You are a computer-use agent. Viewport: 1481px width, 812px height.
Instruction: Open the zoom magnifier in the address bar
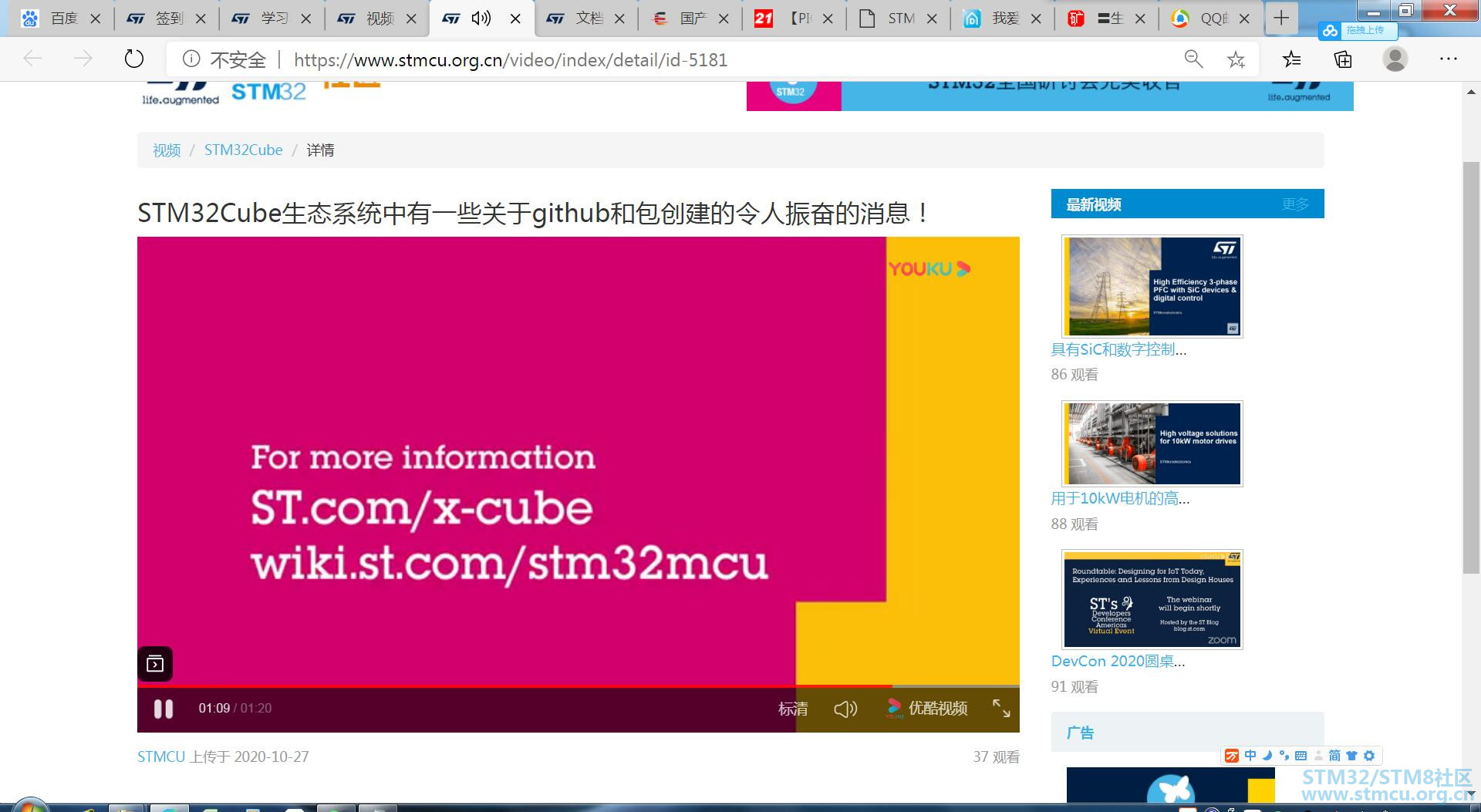pos(1193,59)
